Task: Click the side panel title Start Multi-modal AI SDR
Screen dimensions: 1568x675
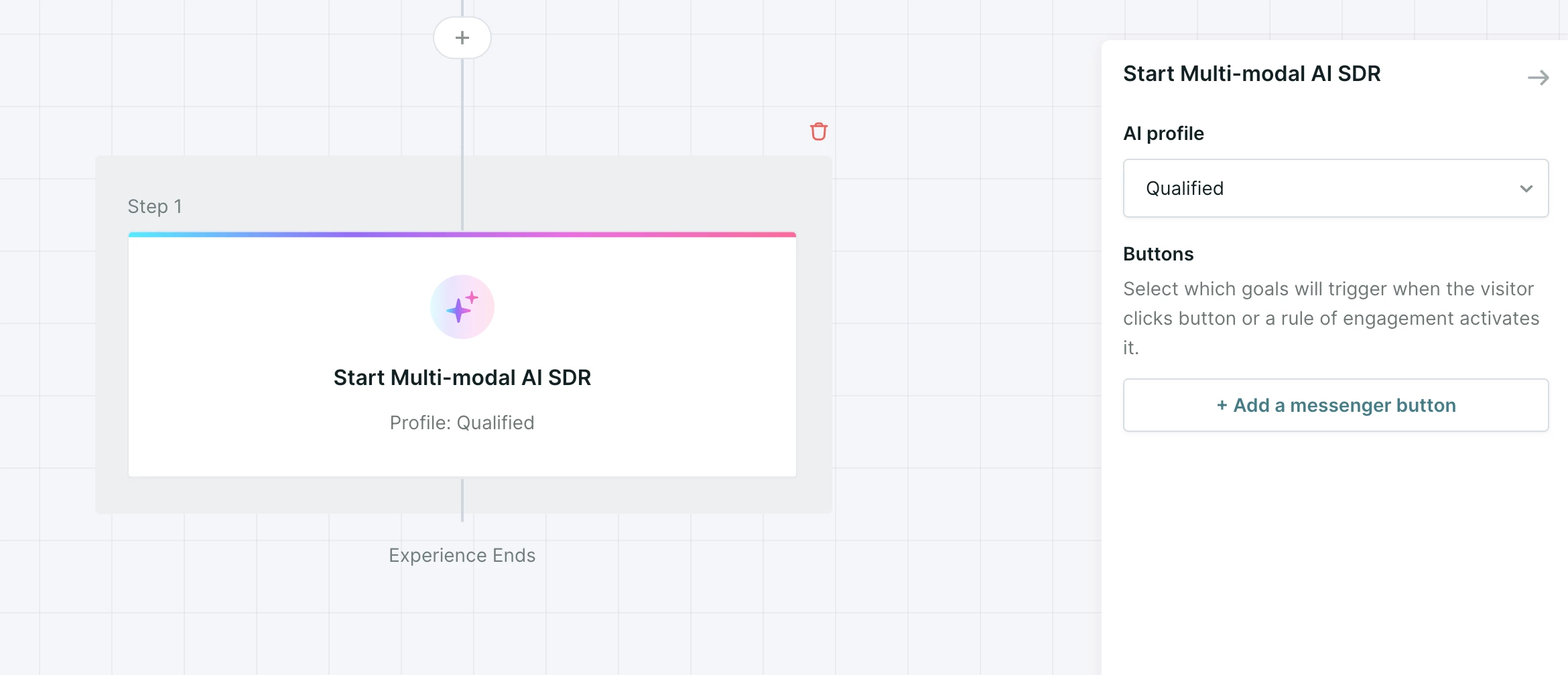Action: point(1252,74)
